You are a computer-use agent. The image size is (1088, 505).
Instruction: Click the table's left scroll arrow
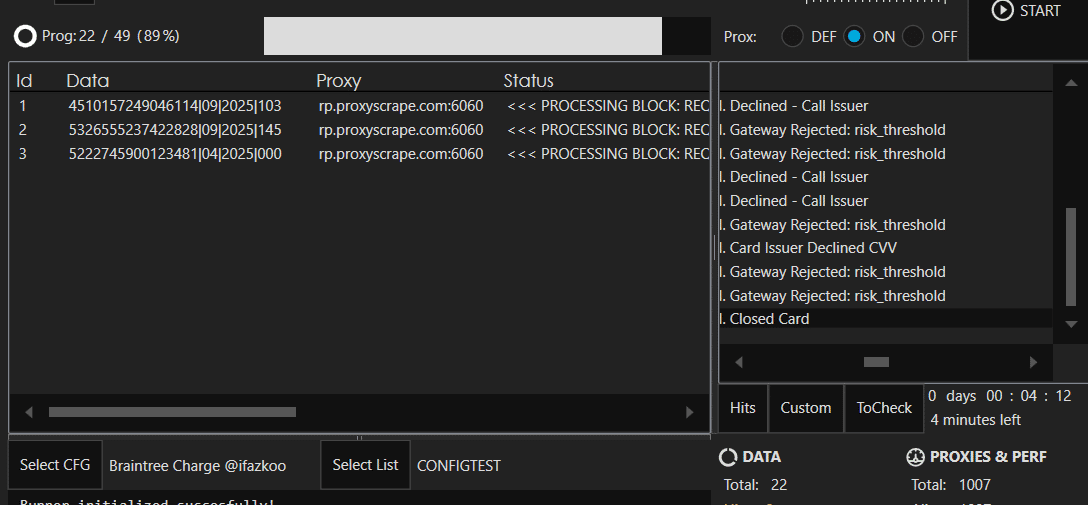coord(29,412)
